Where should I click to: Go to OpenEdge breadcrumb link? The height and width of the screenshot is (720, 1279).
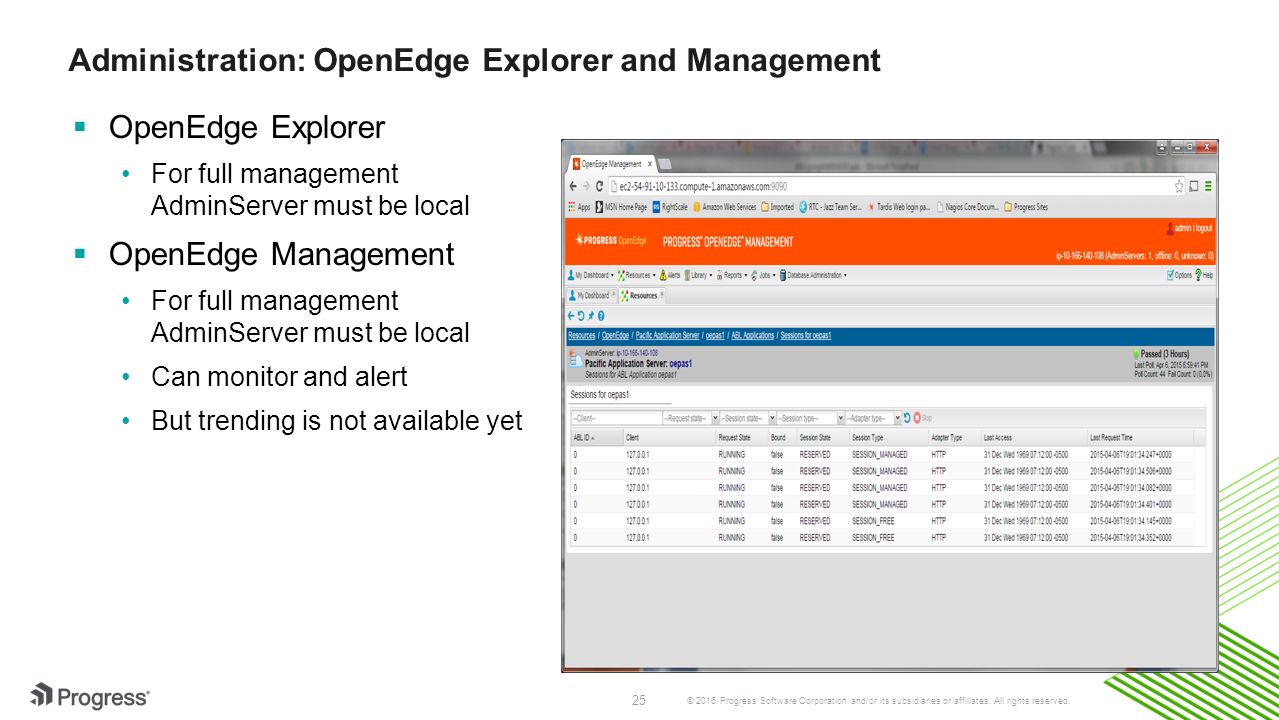coord(615,335)
